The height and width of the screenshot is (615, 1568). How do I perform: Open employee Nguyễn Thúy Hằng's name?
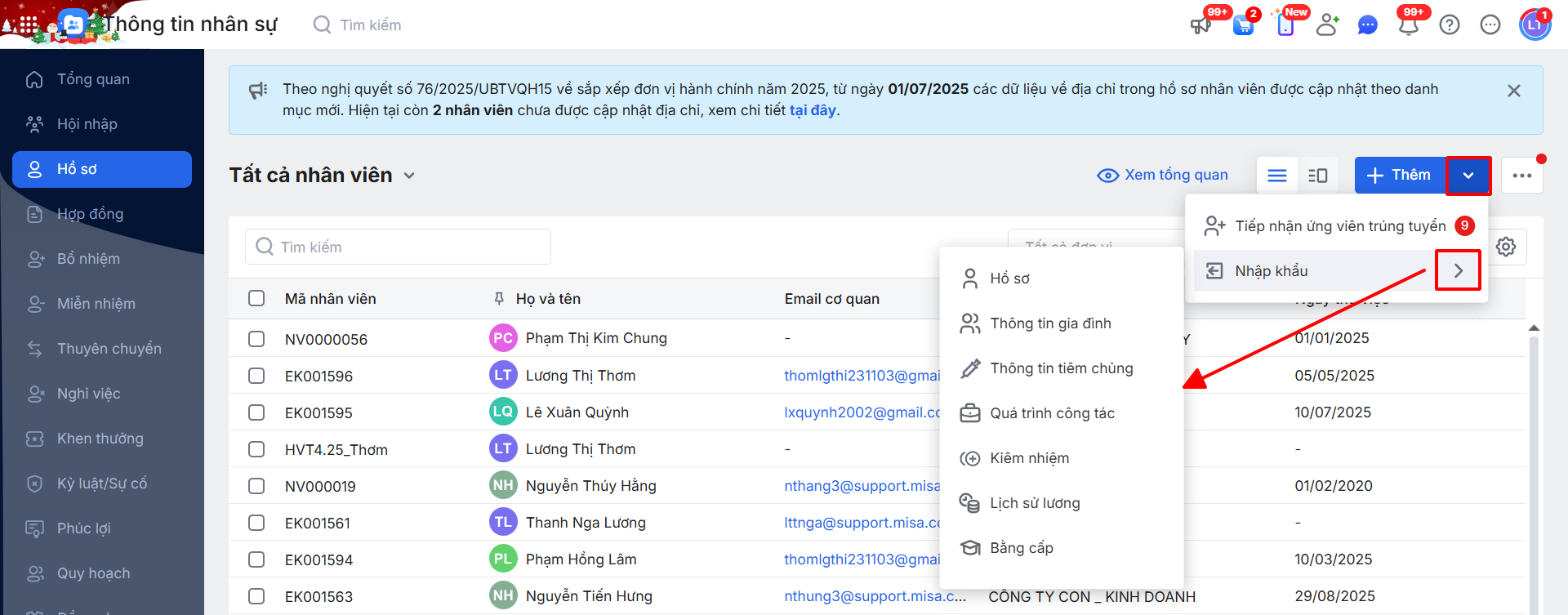tap(591, 486)
